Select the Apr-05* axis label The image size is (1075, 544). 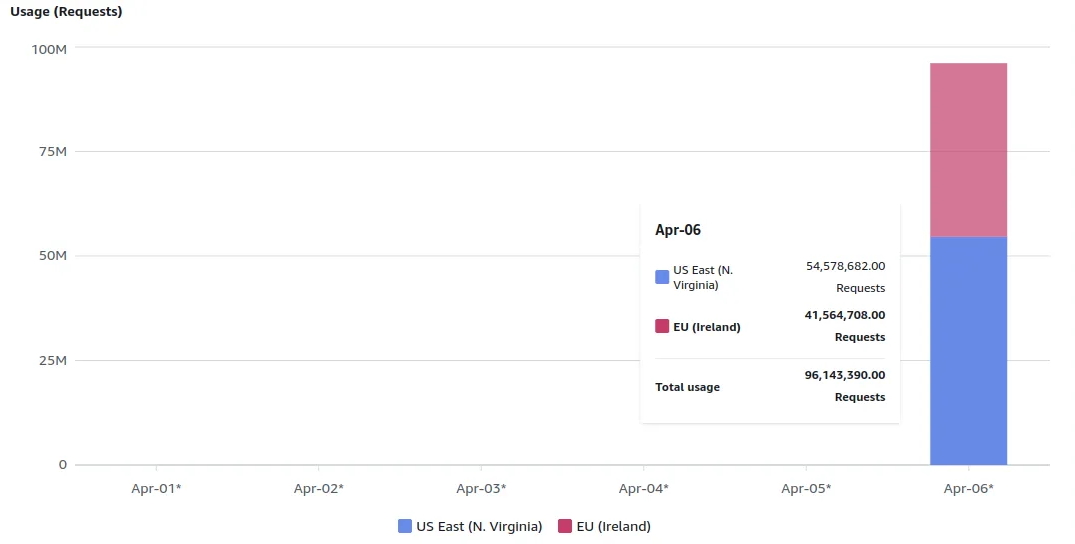click(x=806, y=488)
